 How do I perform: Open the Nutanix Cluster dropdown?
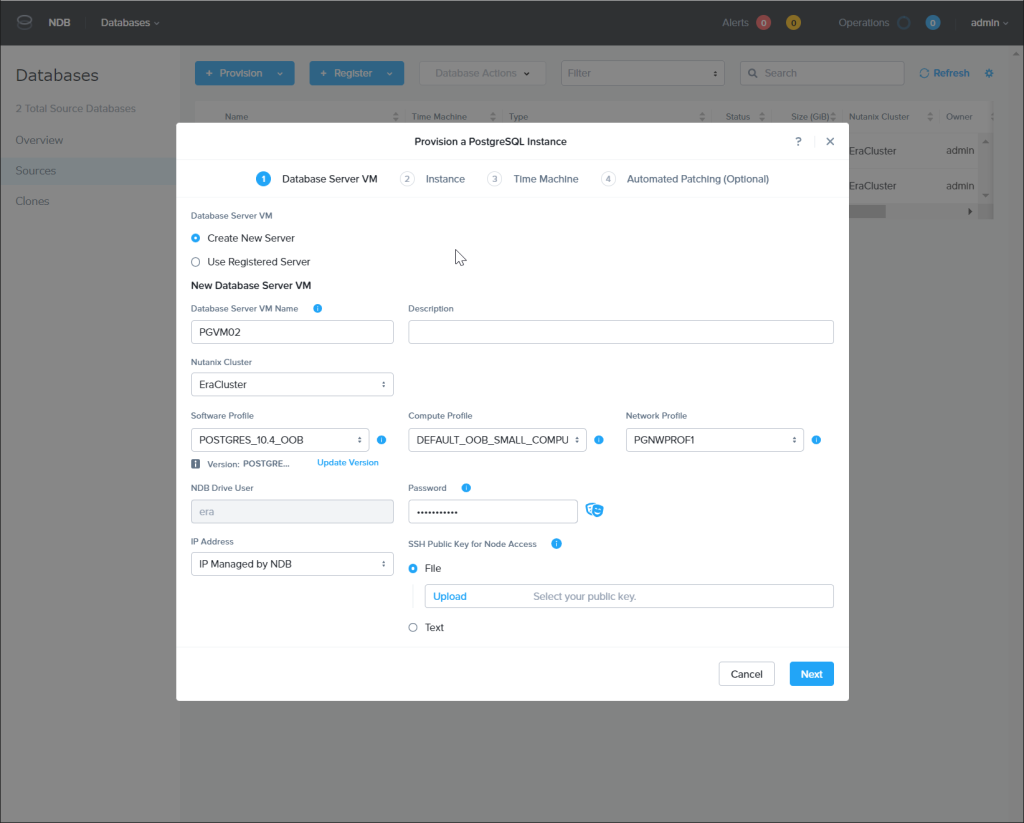click(x=292, y=384)
